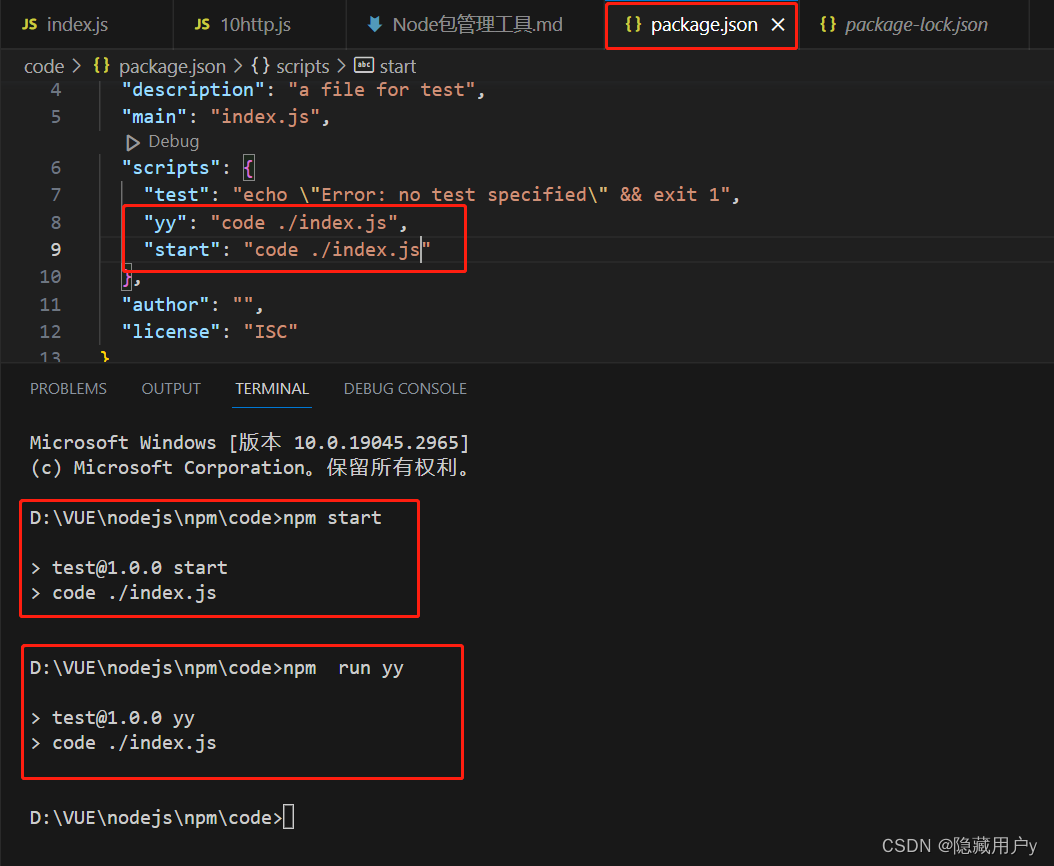Click the "description" key on line 4
This screenshot has width=1054, height=866.
193,90
